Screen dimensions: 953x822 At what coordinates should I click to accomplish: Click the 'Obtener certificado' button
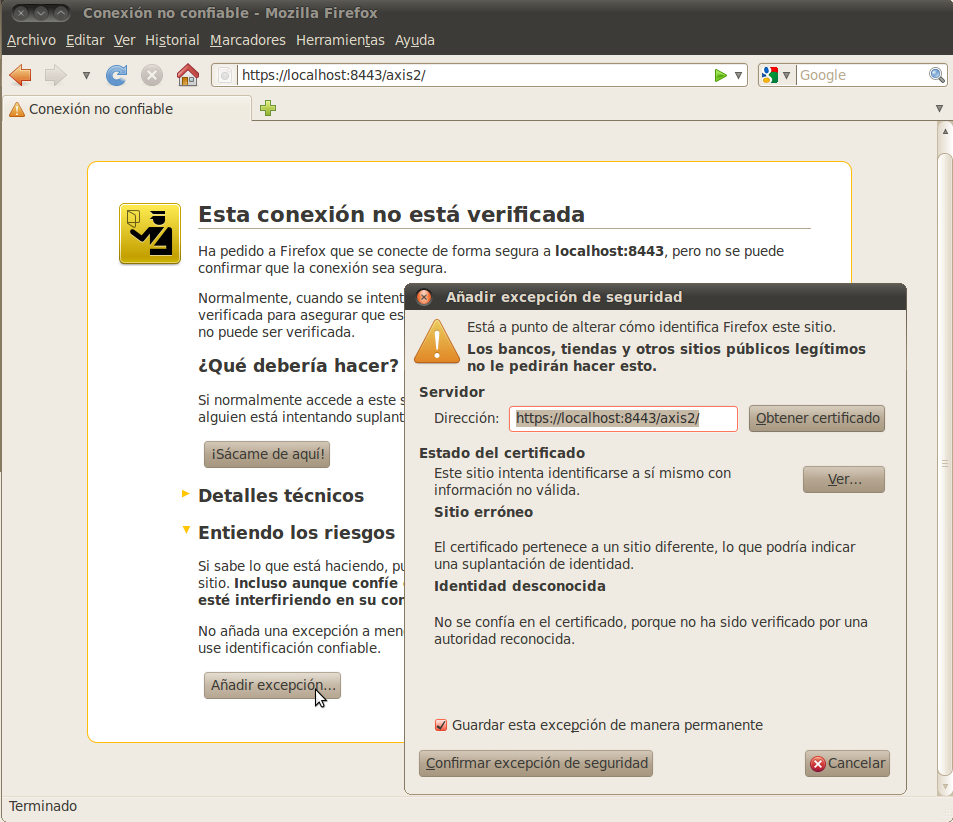pos(817,418)
